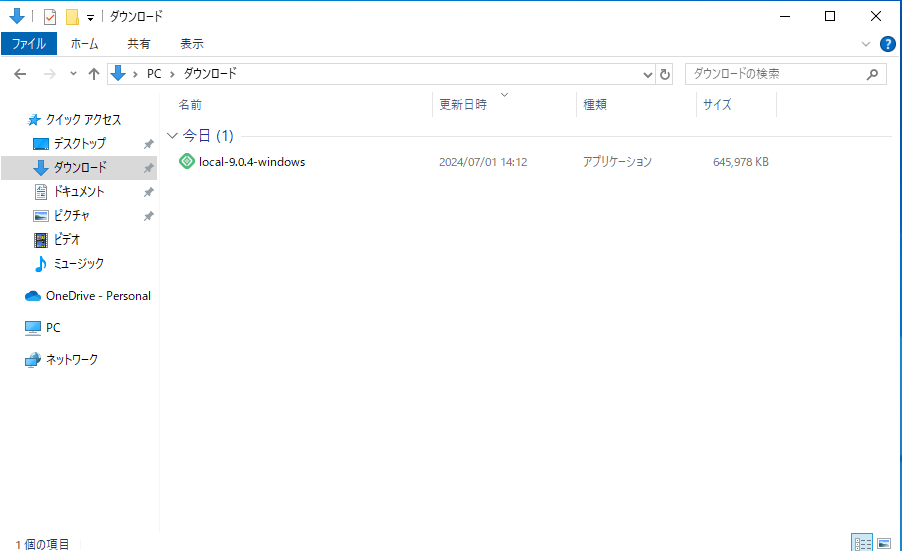This screenshot has width=902, height=551.
Task: Switch to the 表示 ribbon tab
Action: point(192,44)
